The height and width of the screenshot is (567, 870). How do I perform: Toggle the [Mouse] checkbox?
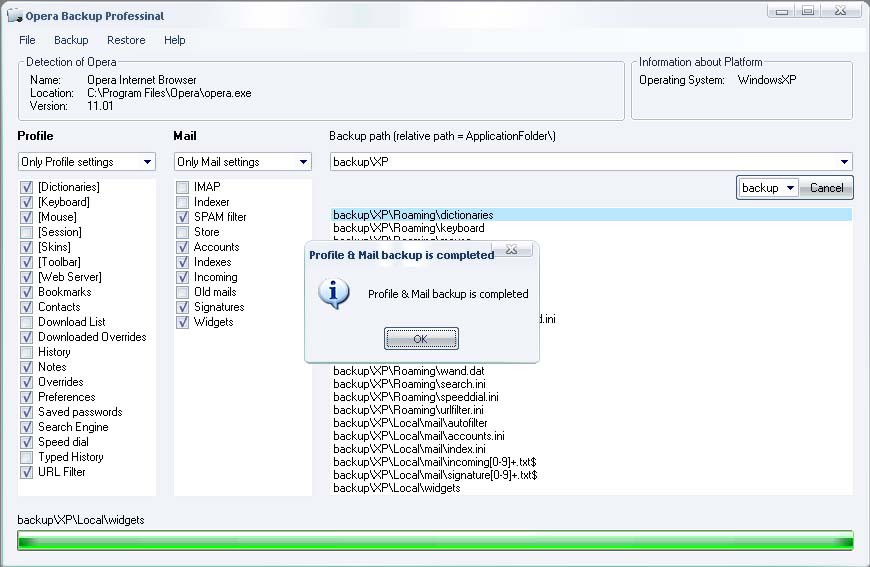coord(26,217)
